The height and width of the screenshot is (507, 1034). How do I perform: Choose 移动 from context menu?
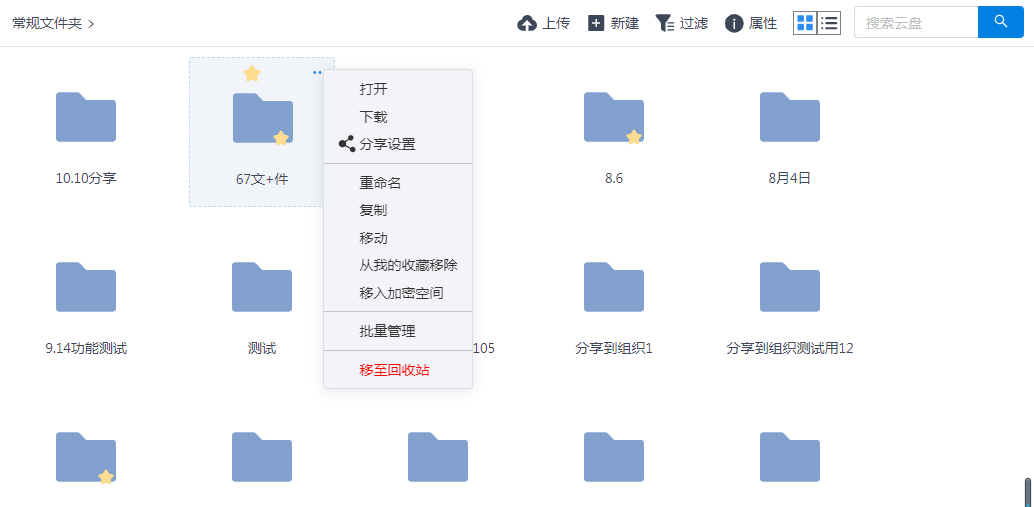pos(398,238)
